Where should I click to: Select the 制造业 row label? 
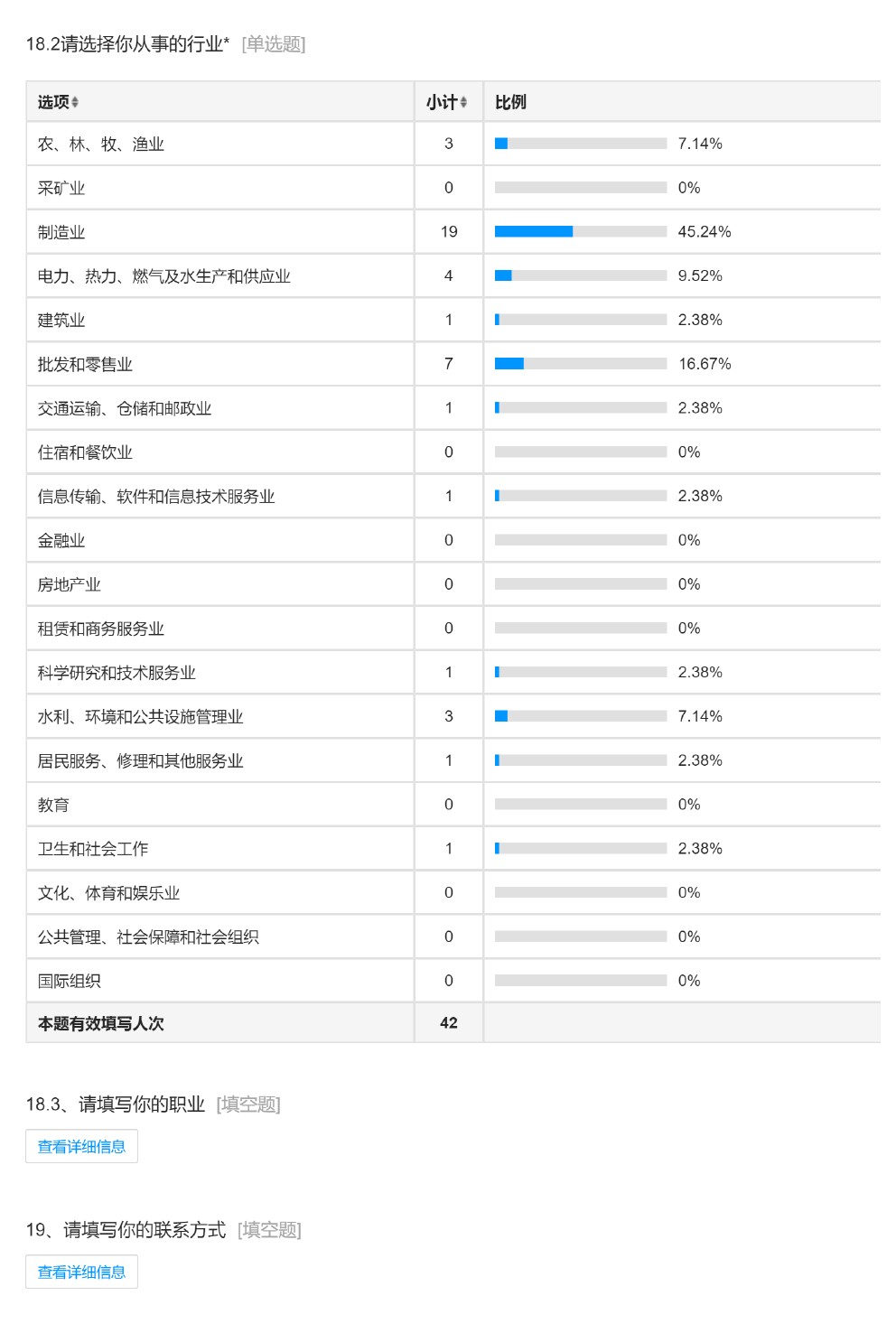pyautogui.click(x=61, y=232)
